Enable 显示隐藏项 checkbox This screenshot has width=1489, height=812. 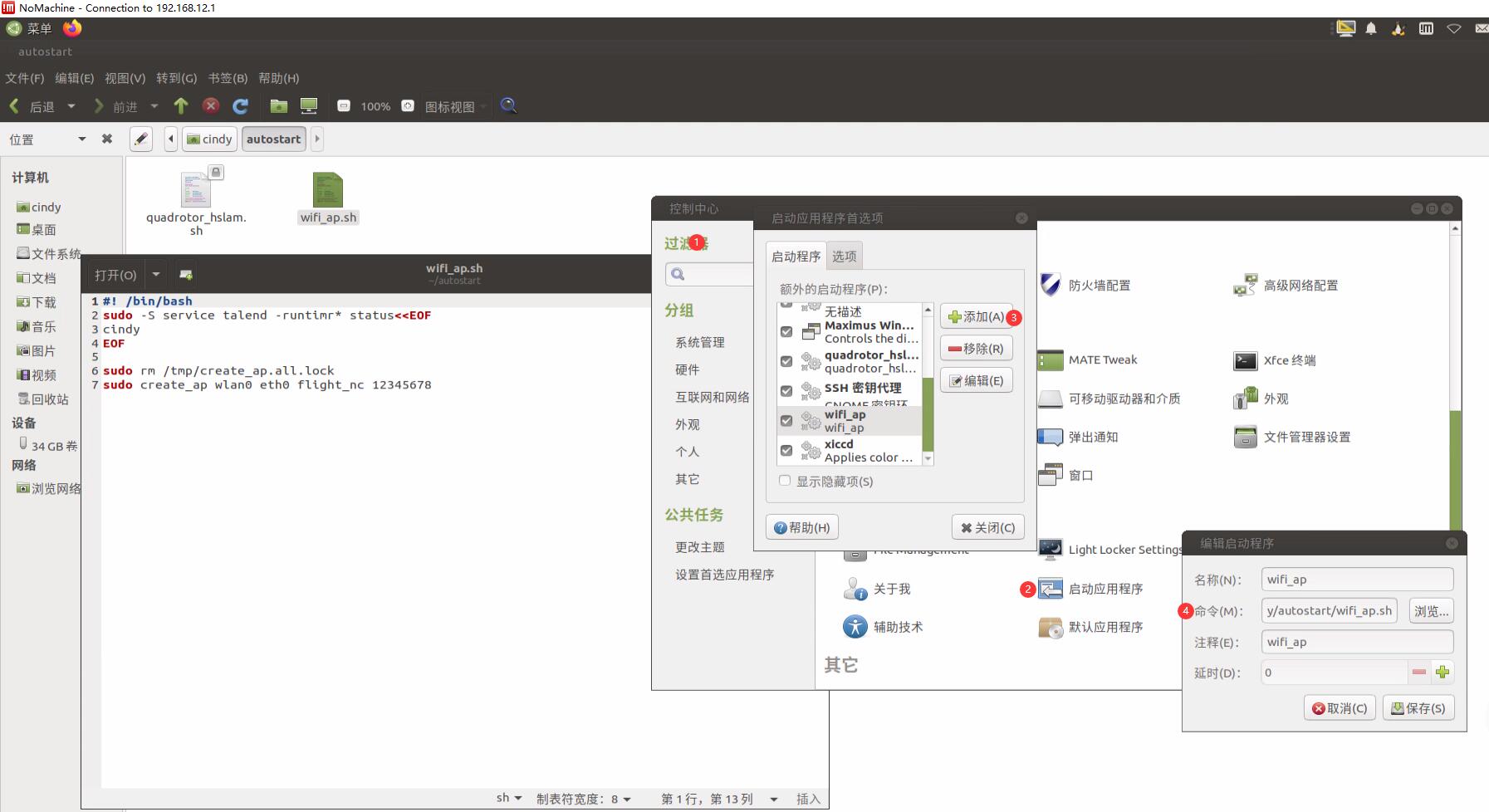pos(785,481)
